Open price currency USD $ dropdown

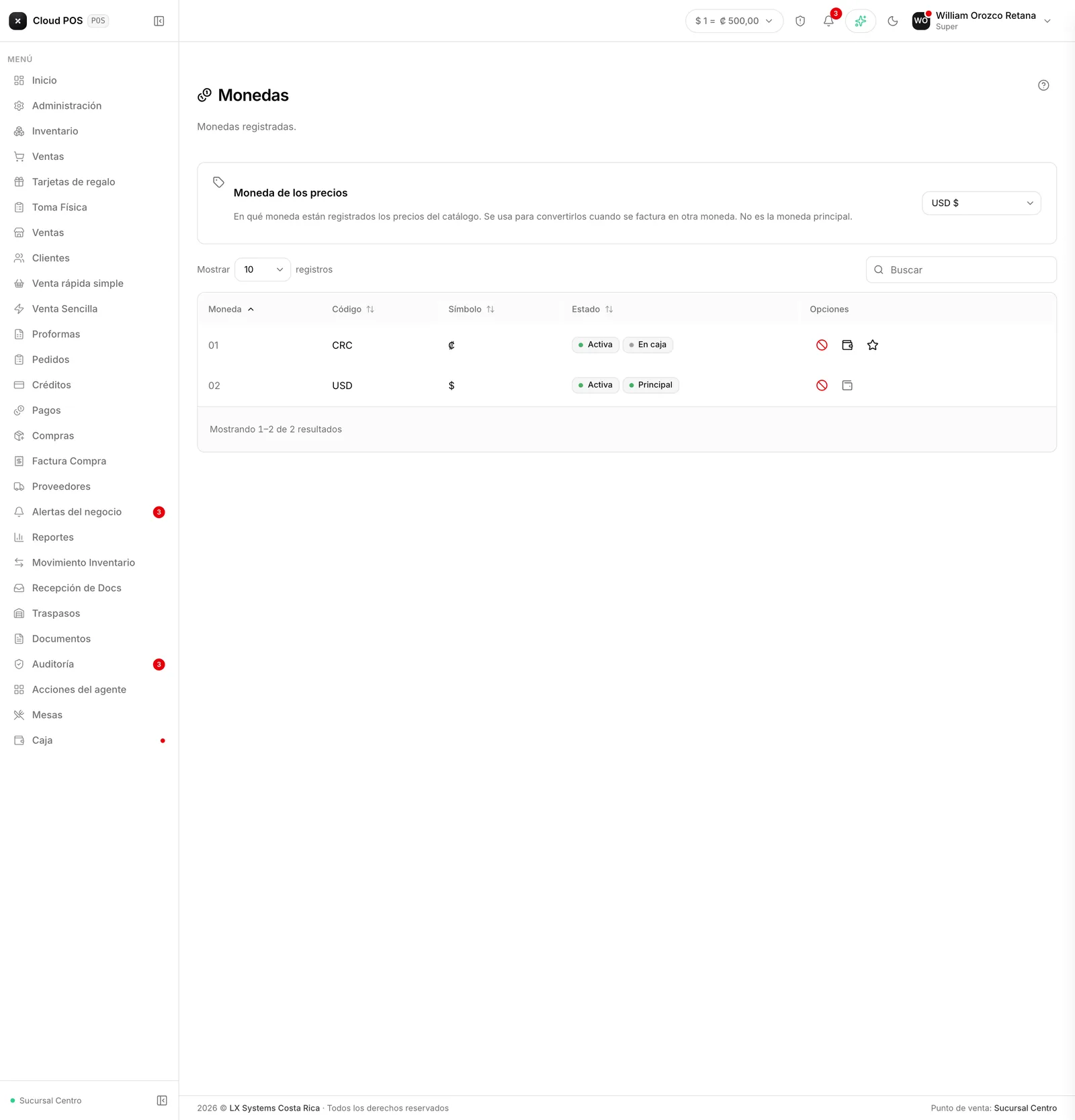tap(981, 203)
